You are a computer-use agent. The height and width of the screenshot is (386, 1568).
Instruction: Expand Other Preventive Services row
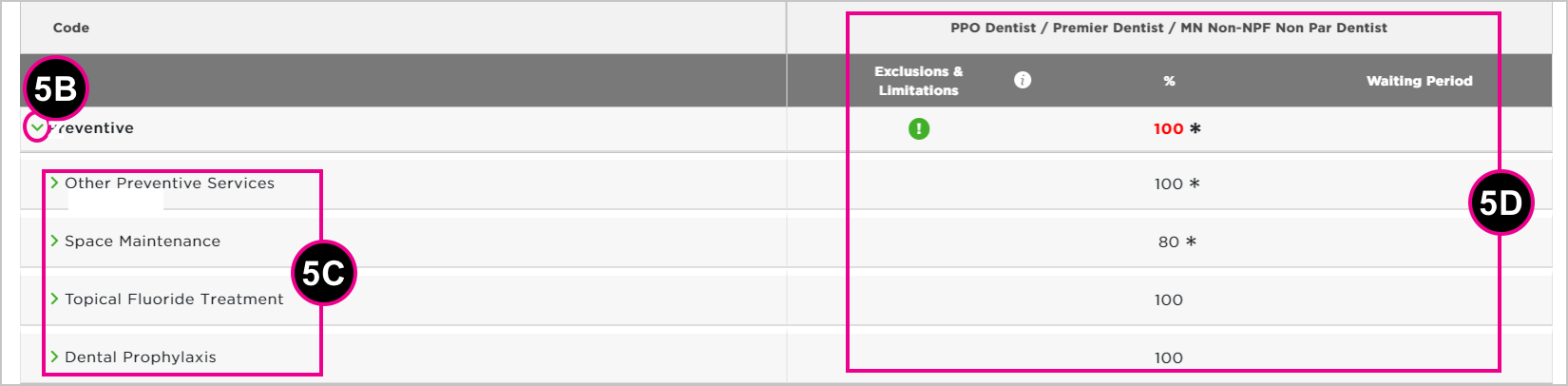pos(55,183)
